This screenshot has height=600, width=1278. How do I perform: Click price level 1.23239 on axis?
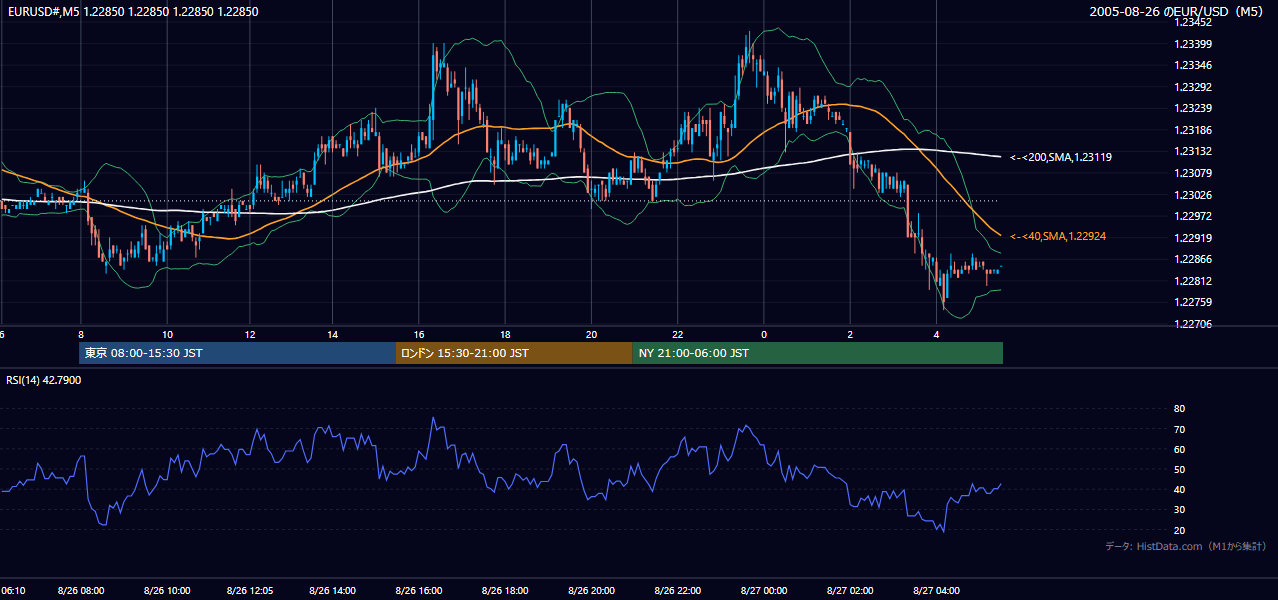click(1191, 108)
